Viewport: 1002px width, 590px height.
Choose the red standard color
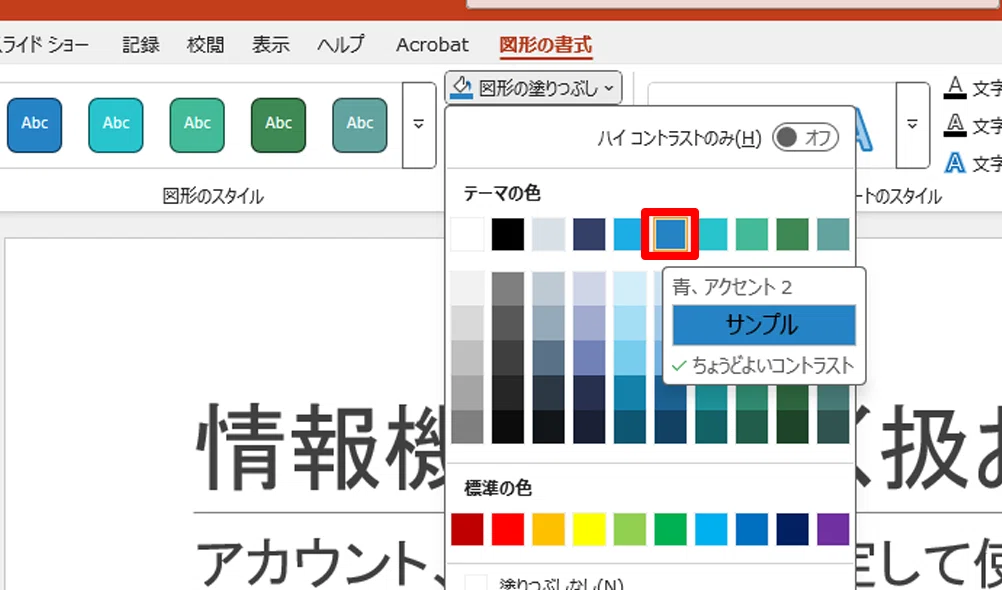[x=508, y=529]
